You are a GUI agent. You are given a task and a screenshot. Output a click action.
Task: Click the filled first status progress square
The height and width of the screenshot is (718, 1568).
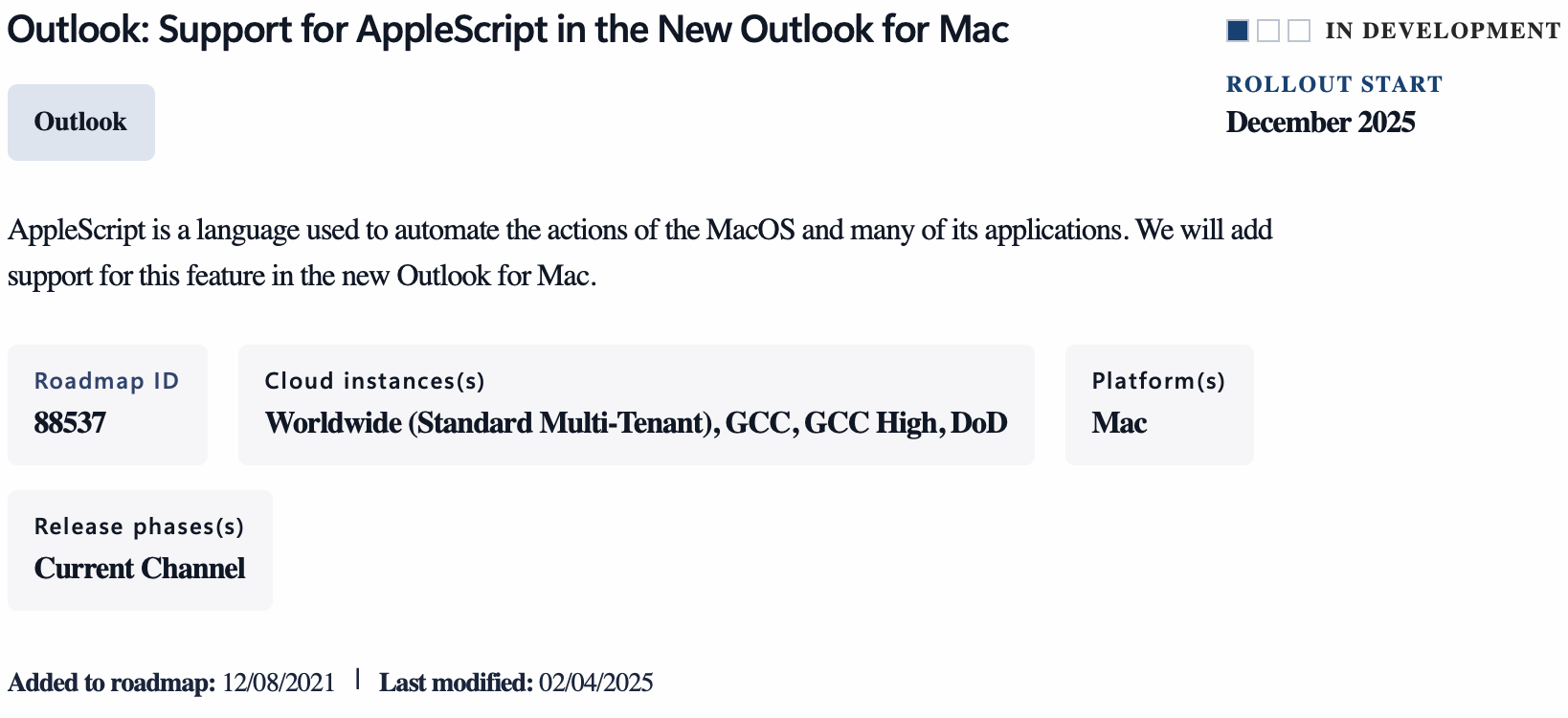1238,31
